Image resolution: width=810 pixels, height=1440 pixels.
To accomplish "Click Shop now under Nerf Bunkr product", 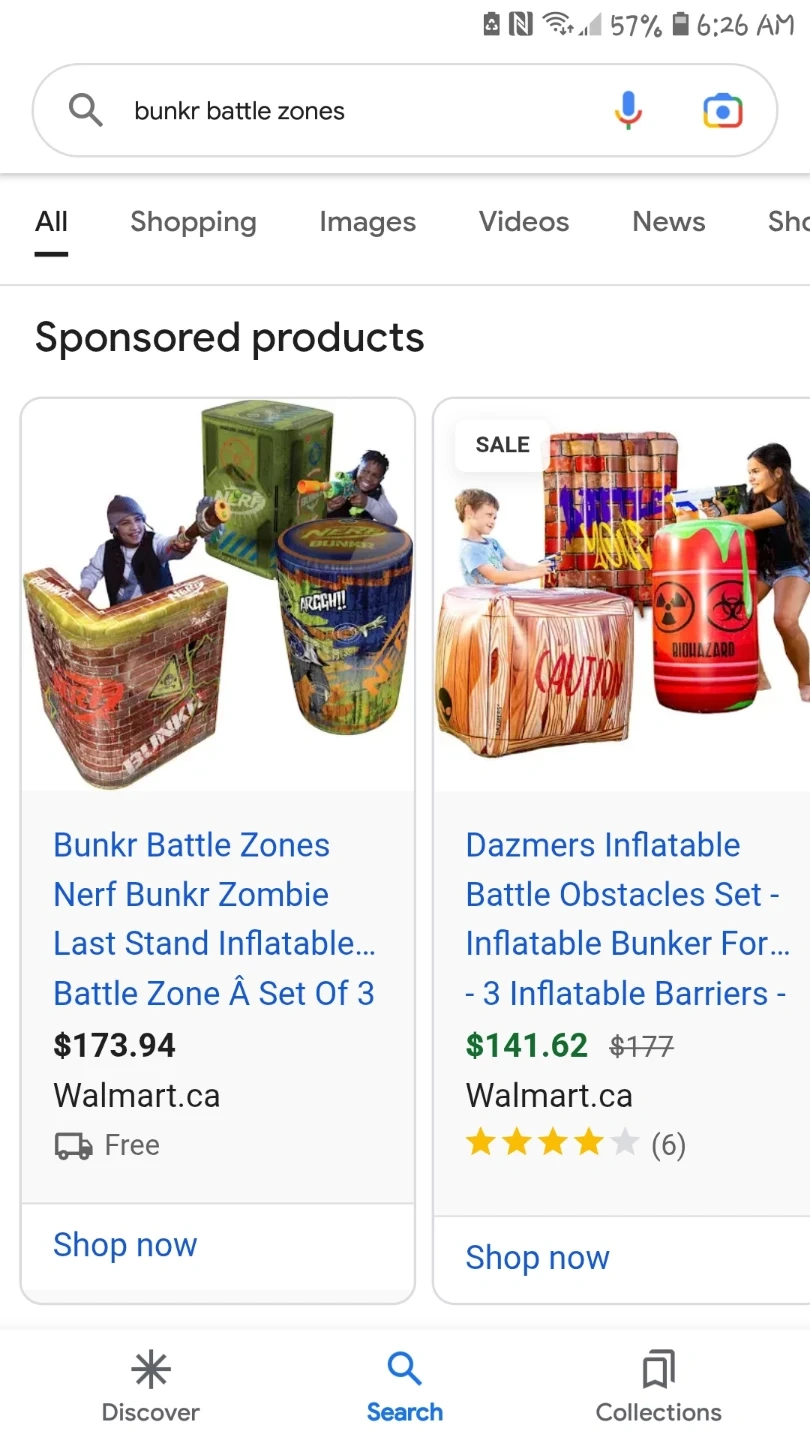I will (125, 1245).
